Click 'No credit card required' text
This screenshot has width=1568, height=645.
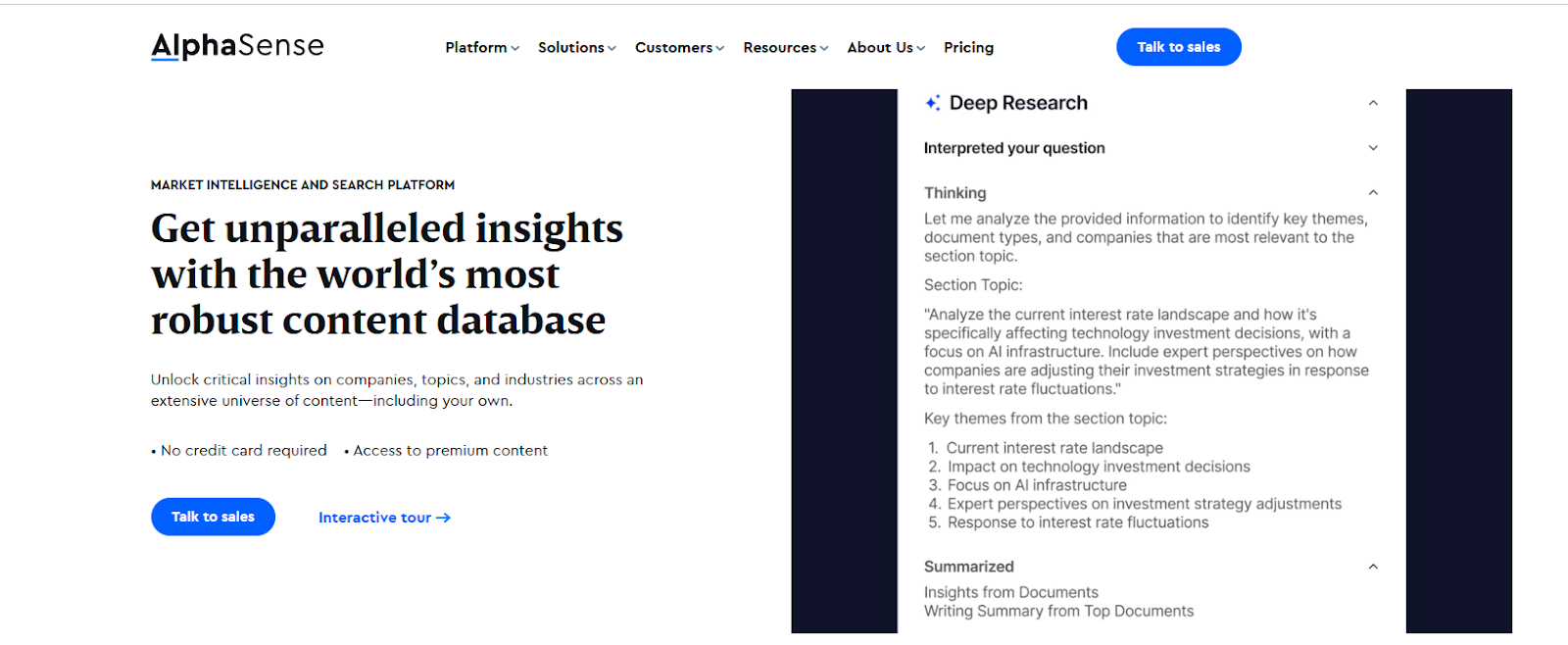(243, 450)
